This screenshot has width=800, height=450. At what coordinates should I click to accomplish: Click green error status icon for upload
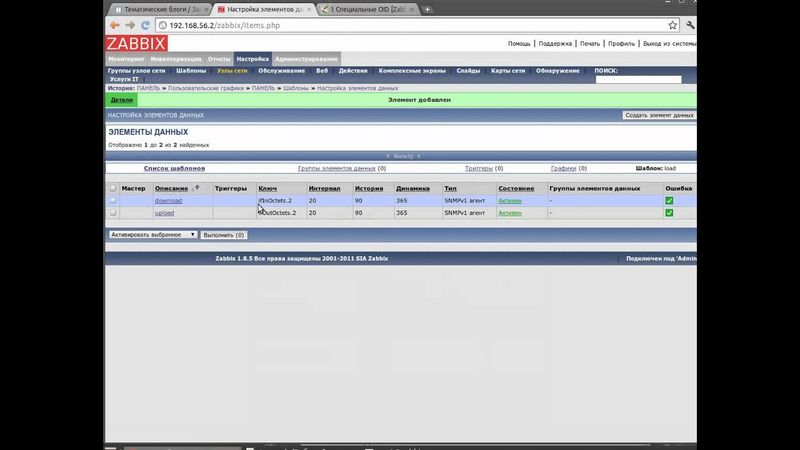(669, 213)
